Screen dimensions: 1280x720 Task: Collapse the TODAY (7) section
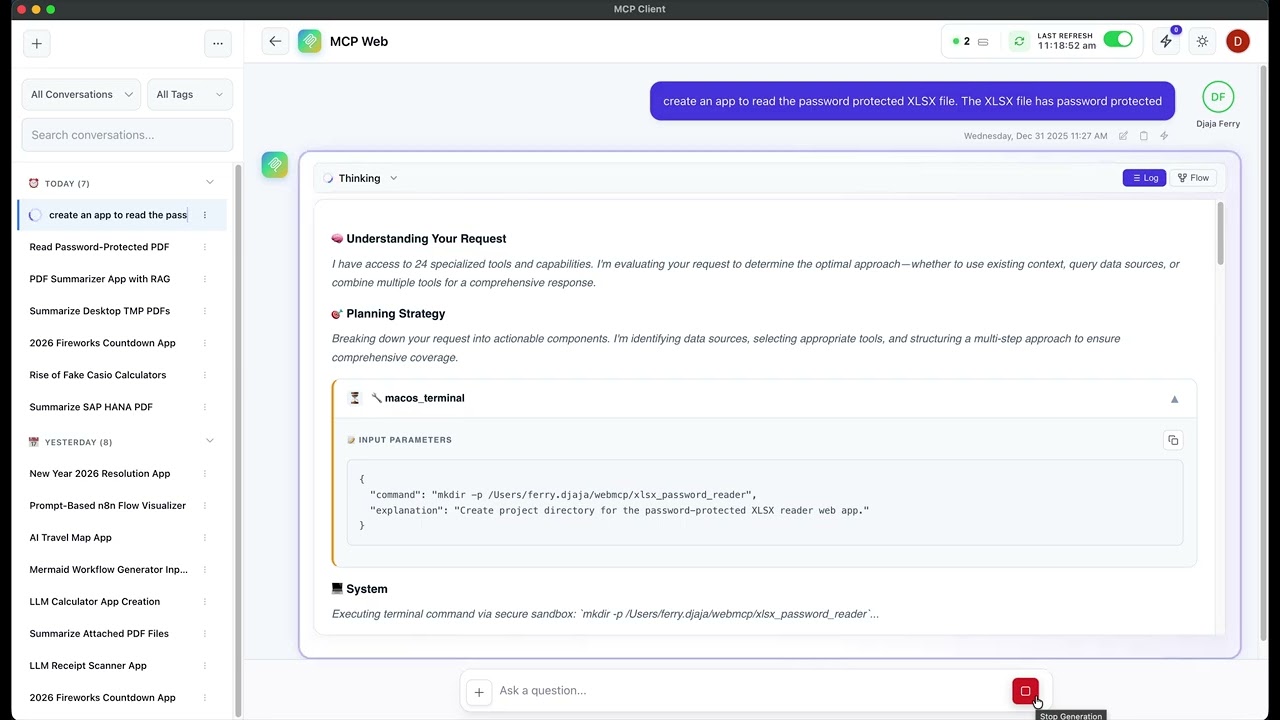click(209, 183)
